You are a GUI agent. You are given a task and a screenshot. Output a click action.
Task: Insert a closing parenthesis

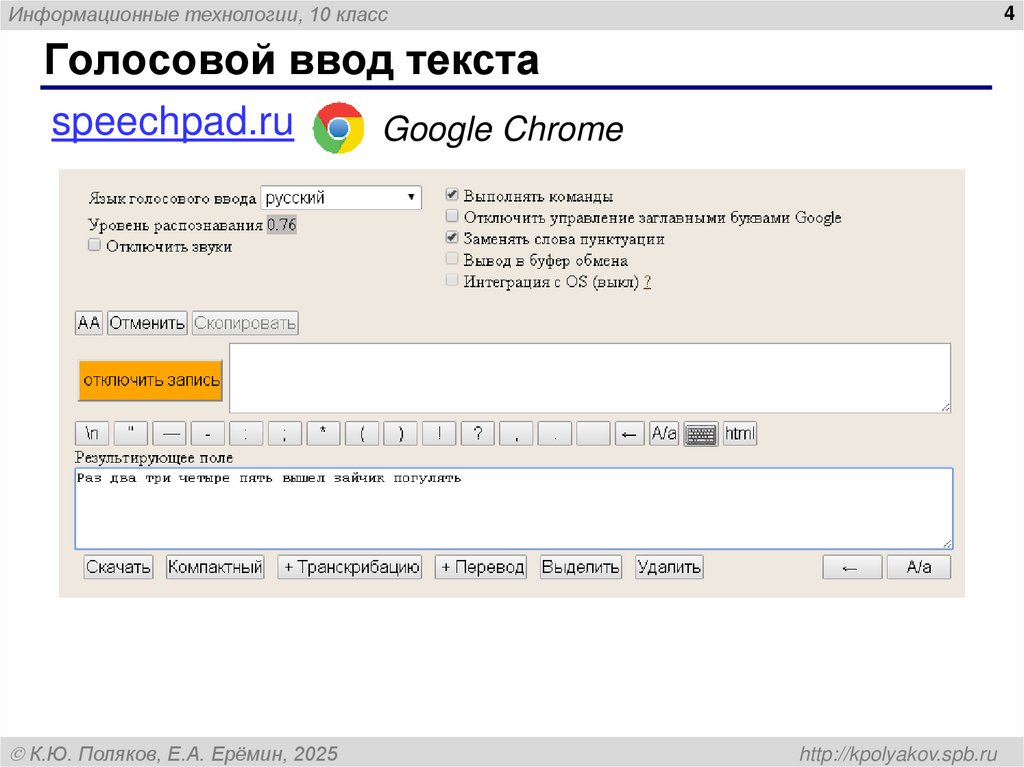[x=400, y=434]
